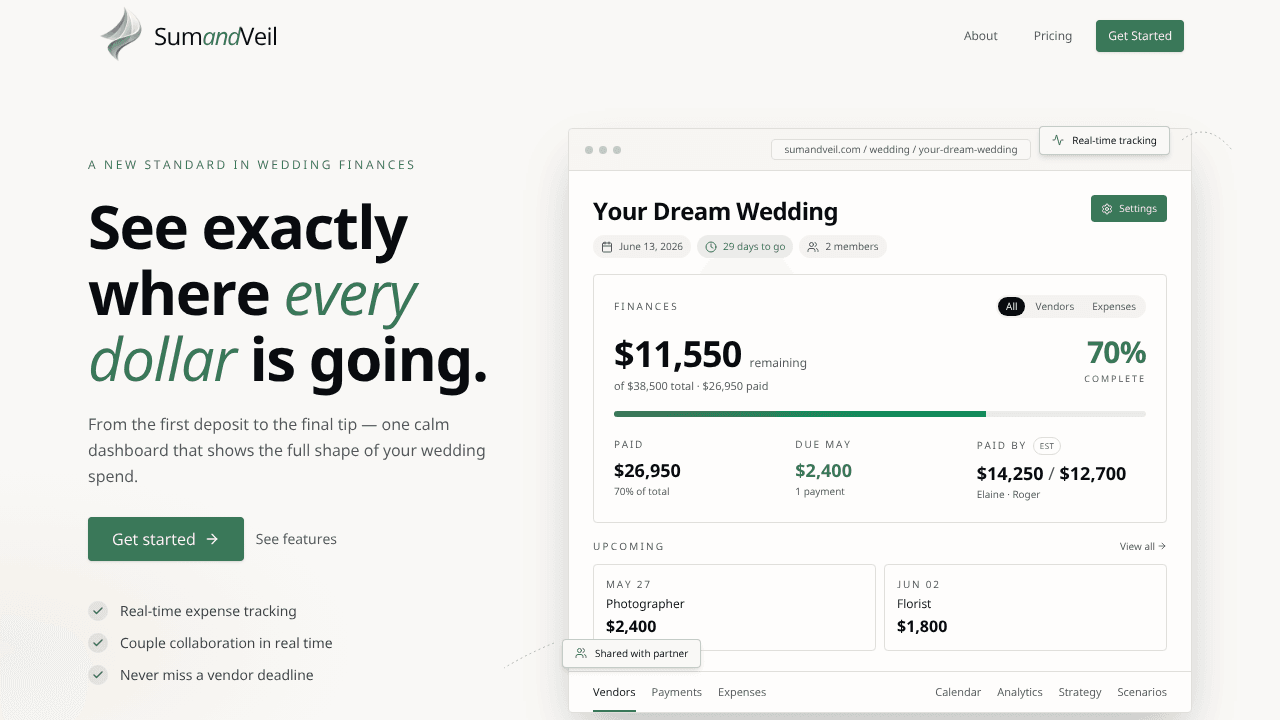Viewport: 1280px width, 720px height.
Task: Click the calendar icon beside June 13, 2026
Action: point(607,247)
